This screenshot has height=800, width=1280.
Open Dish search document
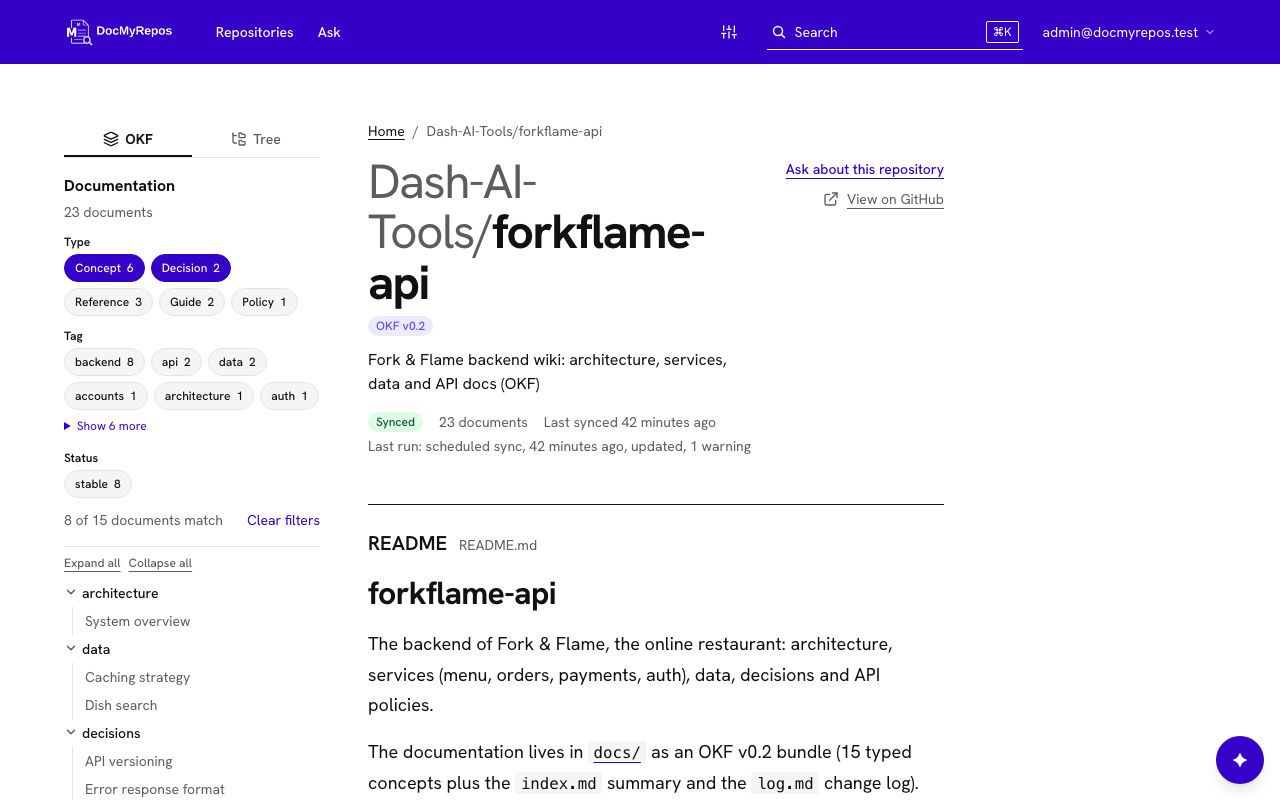pyautogui.click(x=121, y=705)
